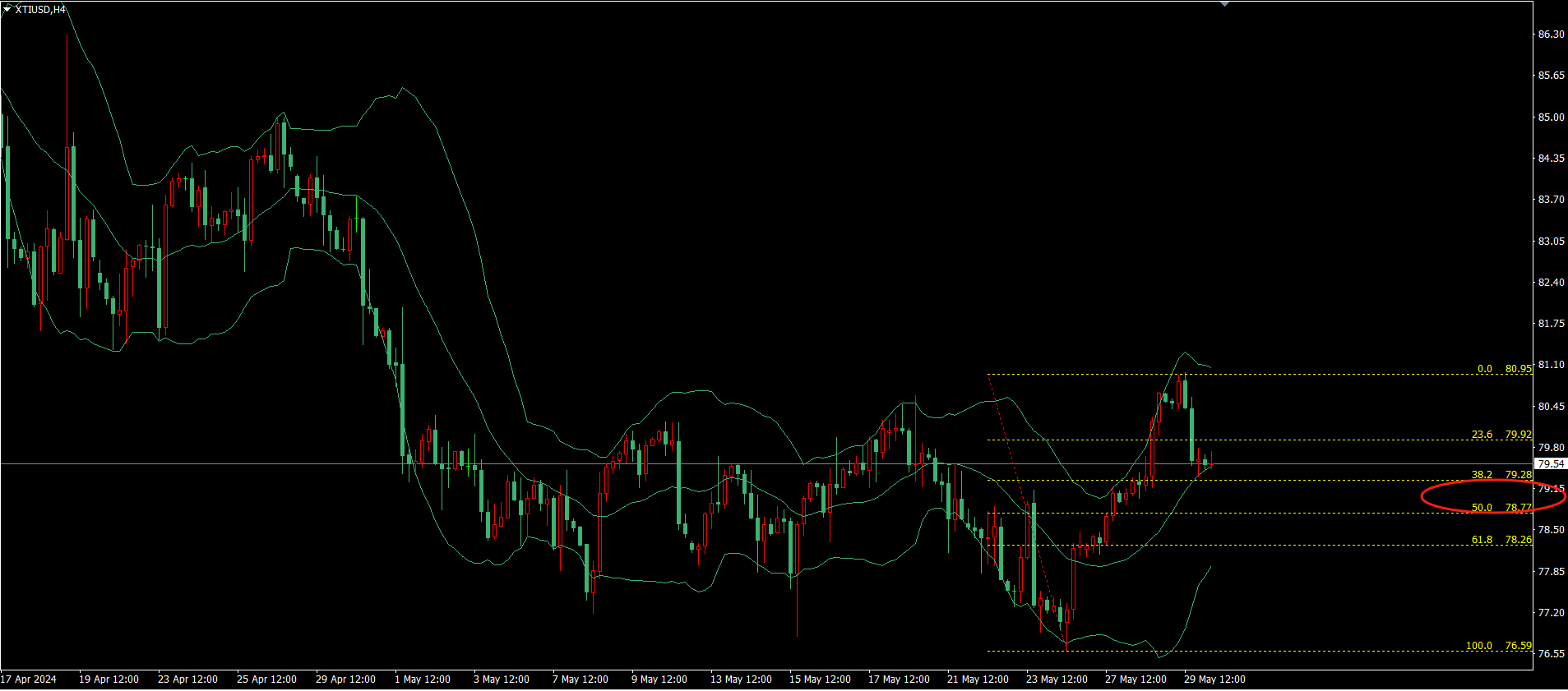Click the 15 May 12:00 time label
This screenshot has width=1568, height=691.
[x=820, y=679]
